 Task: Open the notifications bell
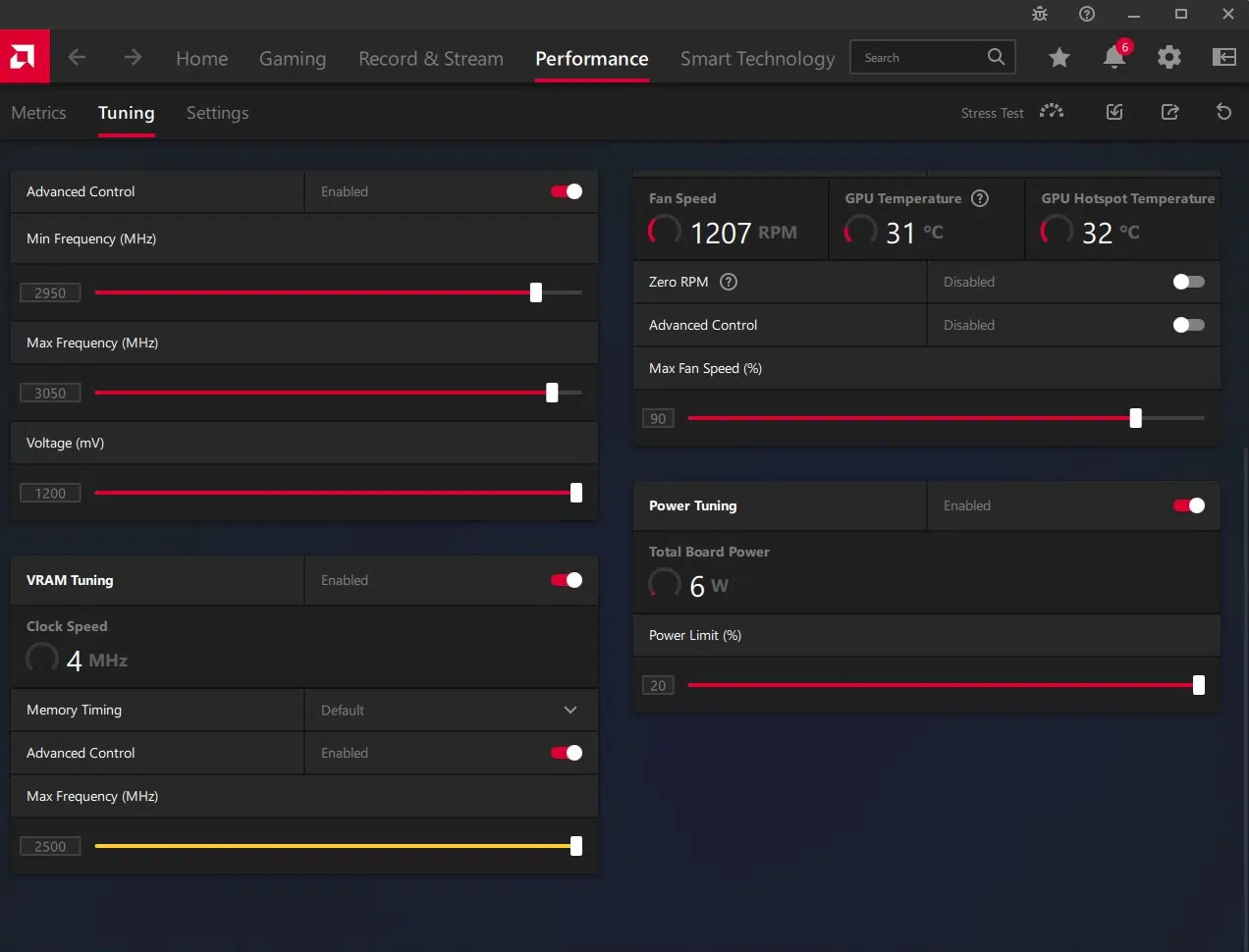1114,57
